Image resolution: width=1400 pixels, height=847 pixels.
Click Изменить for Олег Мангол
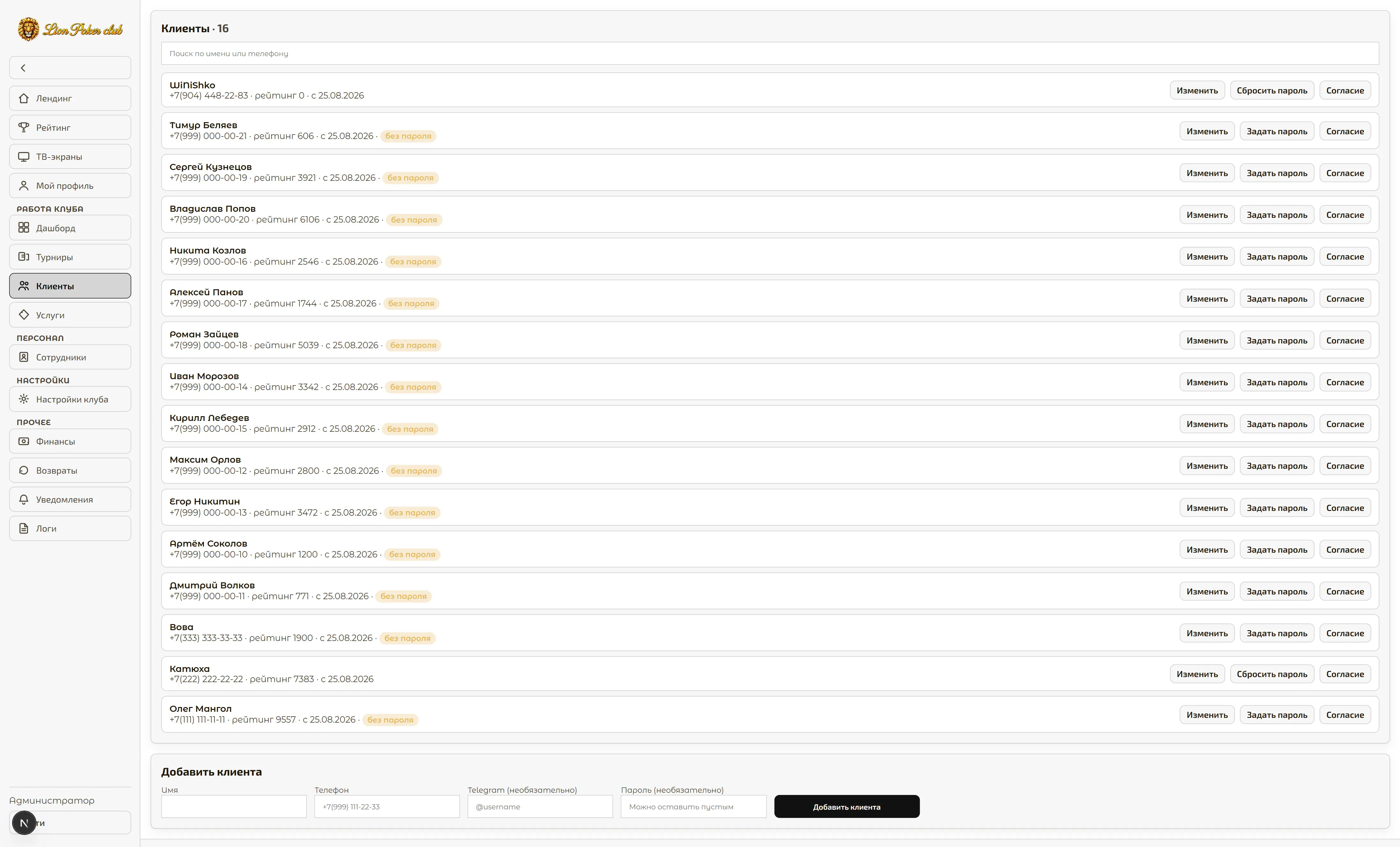tap(1207, 715)
